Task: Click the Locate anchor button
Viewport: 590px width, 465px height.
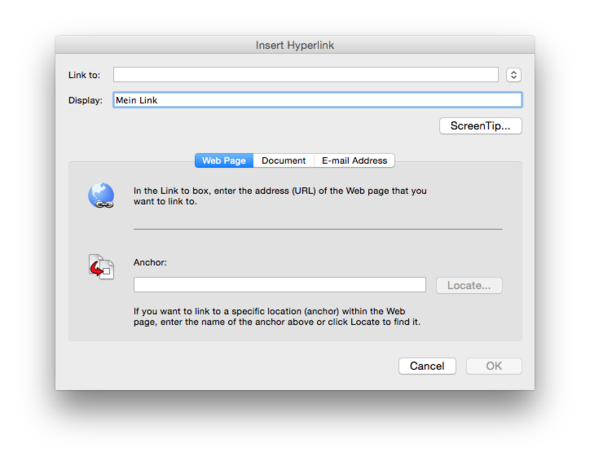Action: tap(469, 286)
